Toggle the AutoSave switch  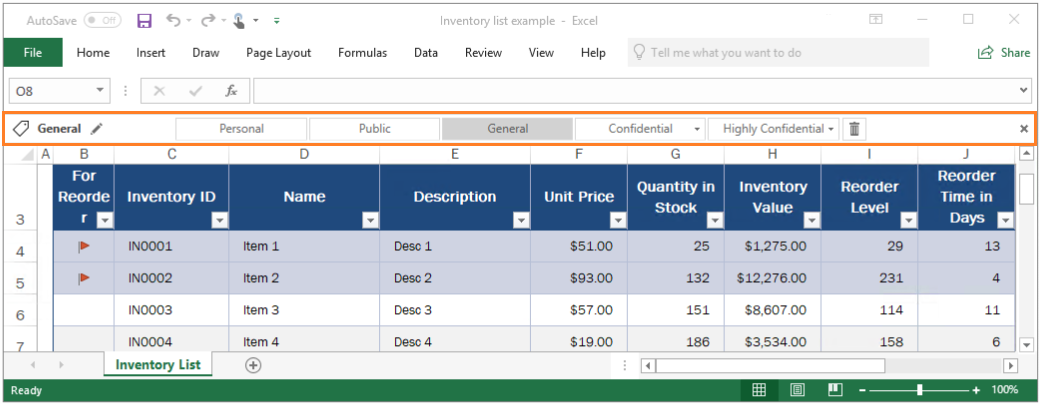102,20
